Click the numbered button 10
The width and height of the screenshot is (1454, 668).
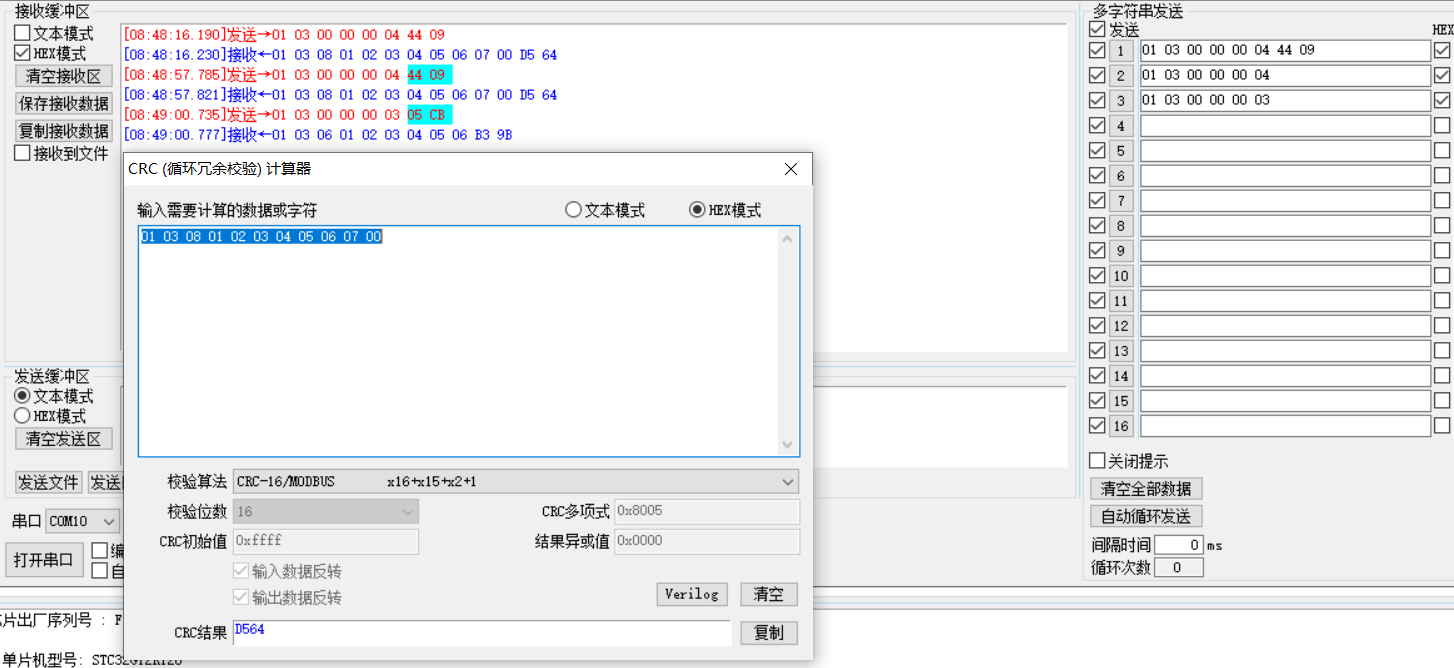[1121, 276]
